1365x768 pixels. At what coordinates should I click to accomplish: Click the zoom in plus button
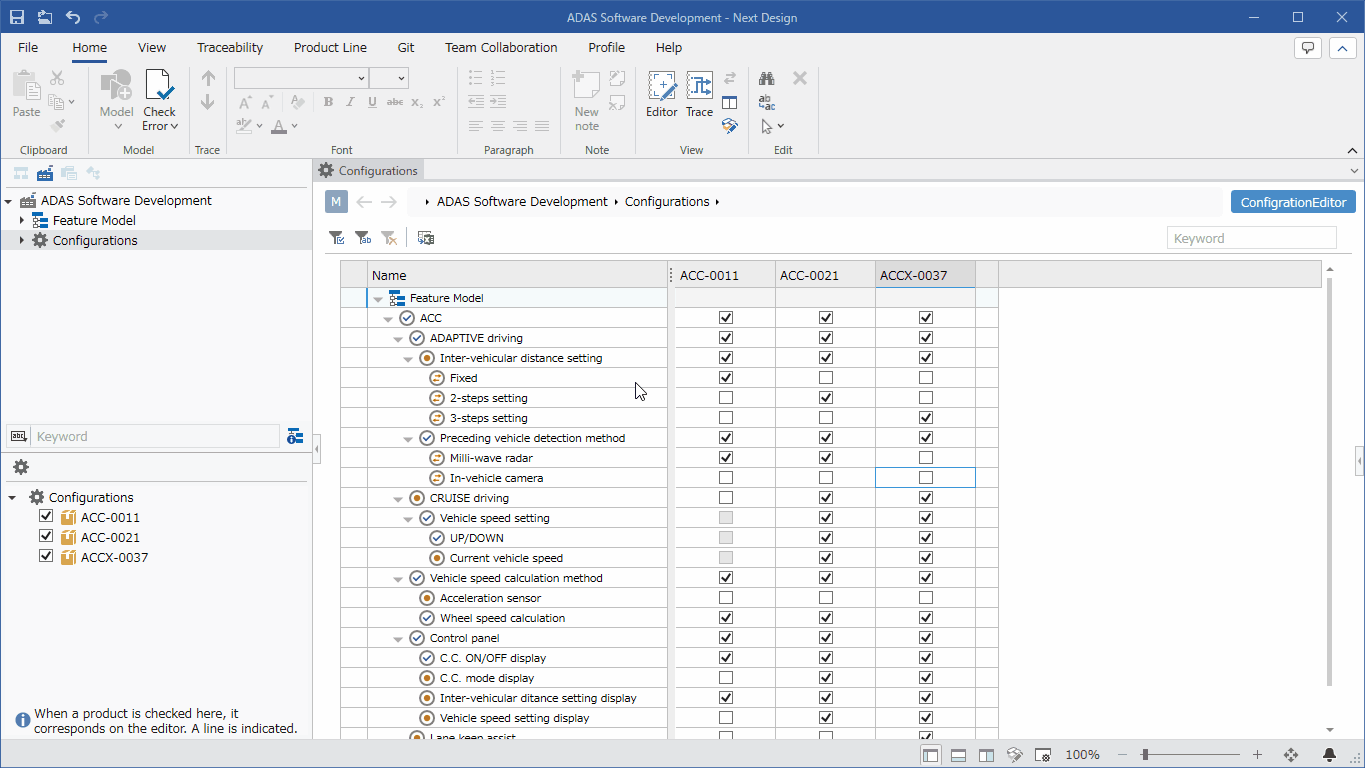(x=1257, y=755)
